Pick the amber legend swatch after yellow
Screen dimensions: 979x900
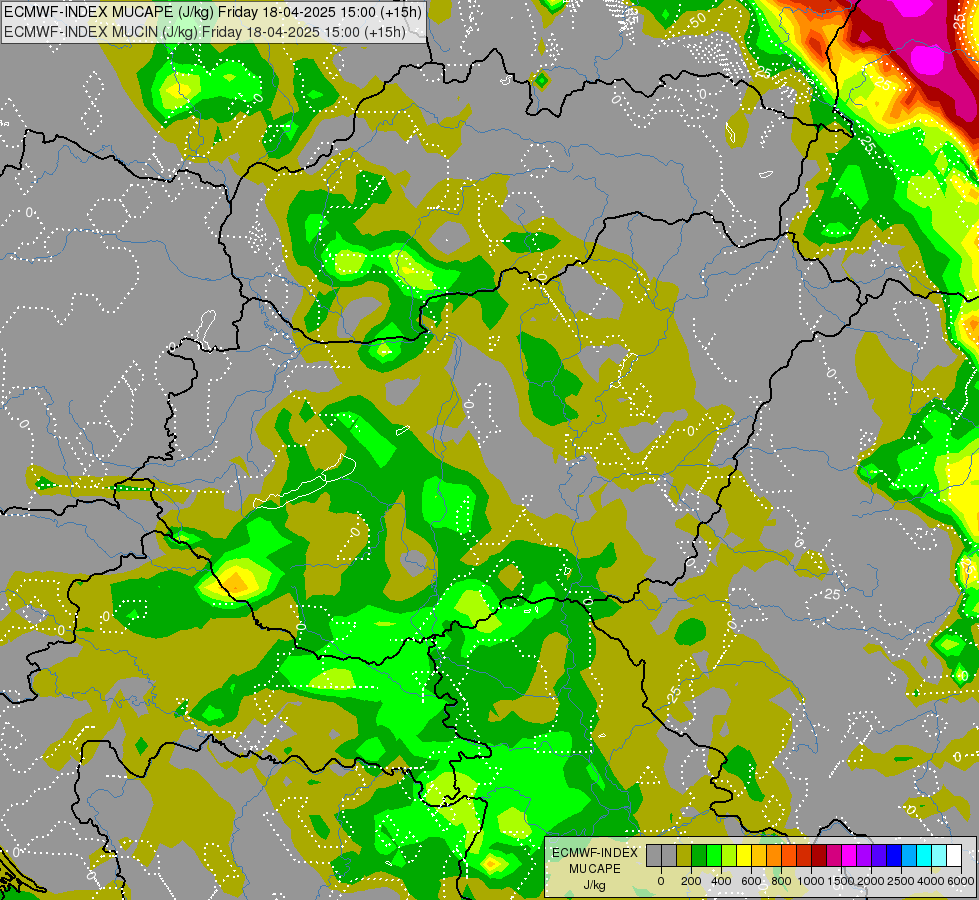(x=759, y=856)
